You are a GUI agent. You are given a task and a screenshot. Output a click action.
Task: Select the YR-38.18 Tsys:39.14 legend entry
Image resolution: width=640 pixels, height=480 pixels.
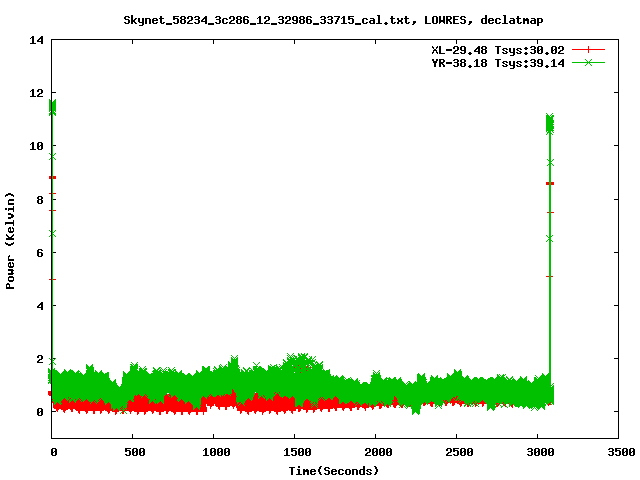498,63
